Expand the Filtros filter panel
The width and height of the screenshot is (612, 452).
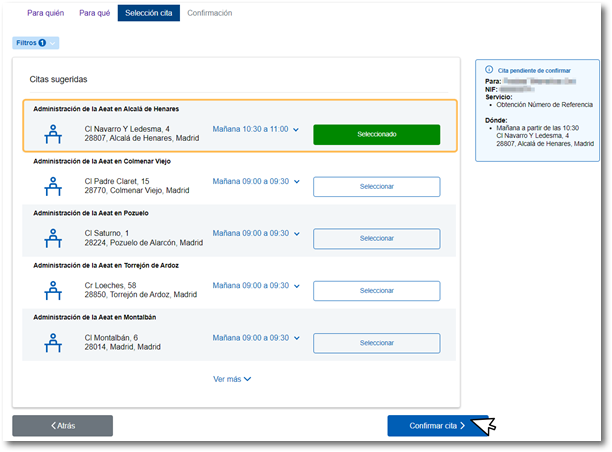point(35,43)
